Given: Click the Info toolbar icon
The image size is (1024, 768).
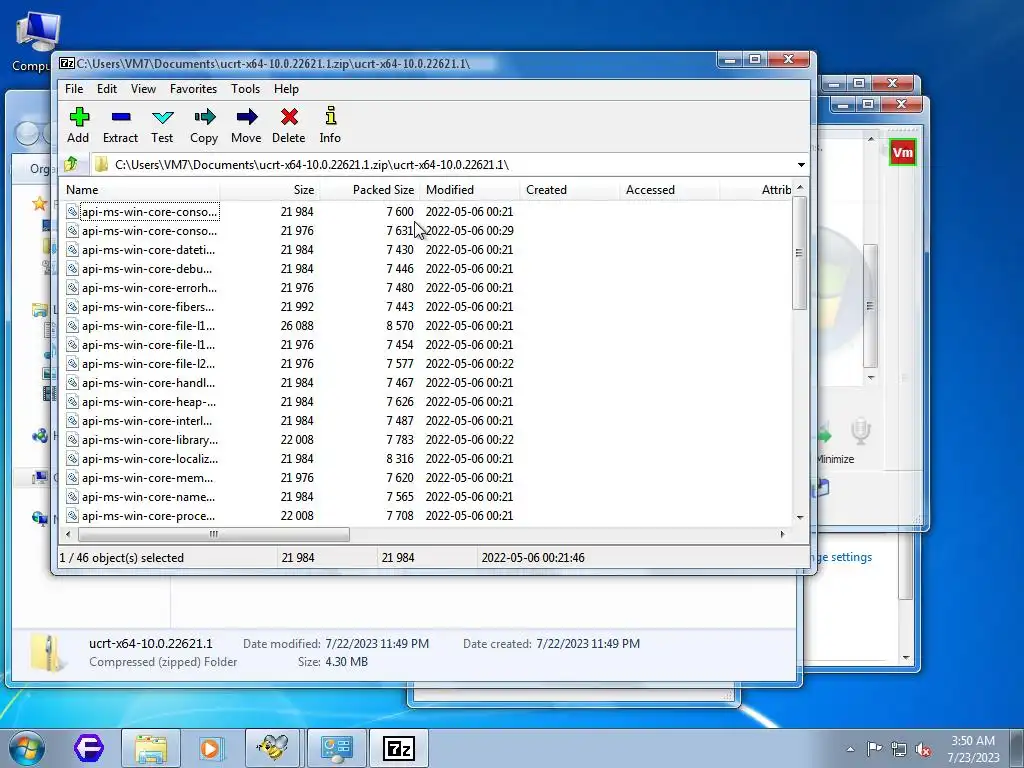Looking at the screenshot, I should [x=330, y=125].
